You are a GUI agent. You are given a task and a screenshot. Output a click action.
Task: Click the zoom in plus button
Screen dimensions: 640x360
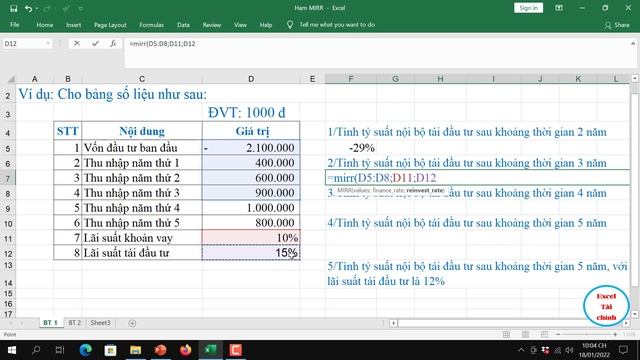point(615,335)
